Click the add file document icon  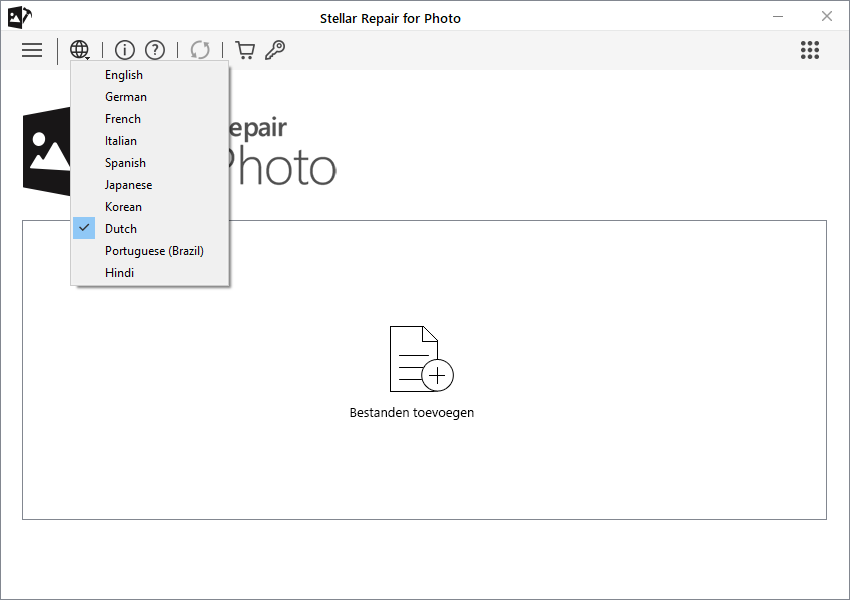[x=421, y=358]
